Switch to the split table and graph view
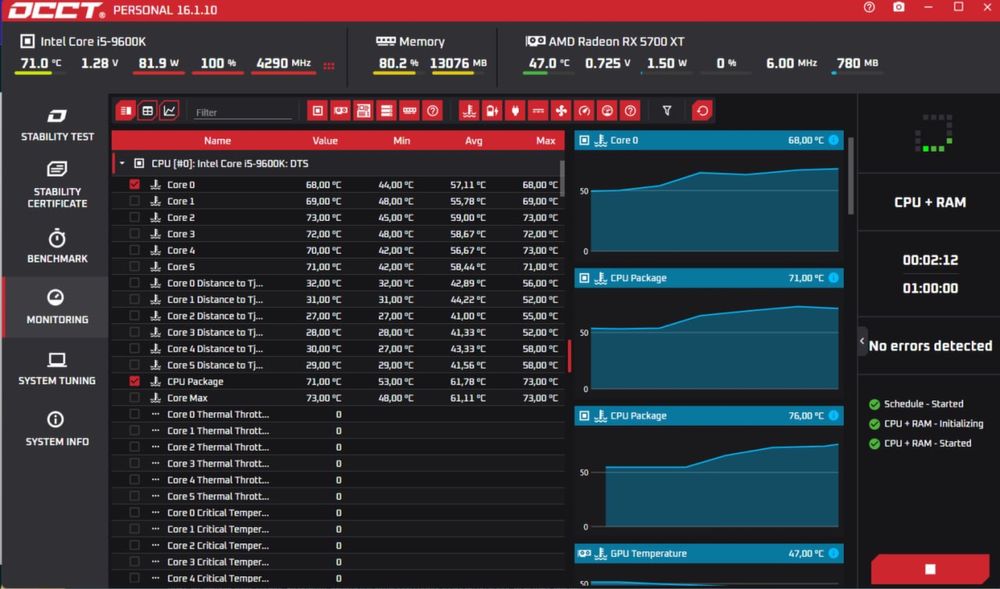The image size is (1000, 589). pyautogui.click(x=126, y=111)
